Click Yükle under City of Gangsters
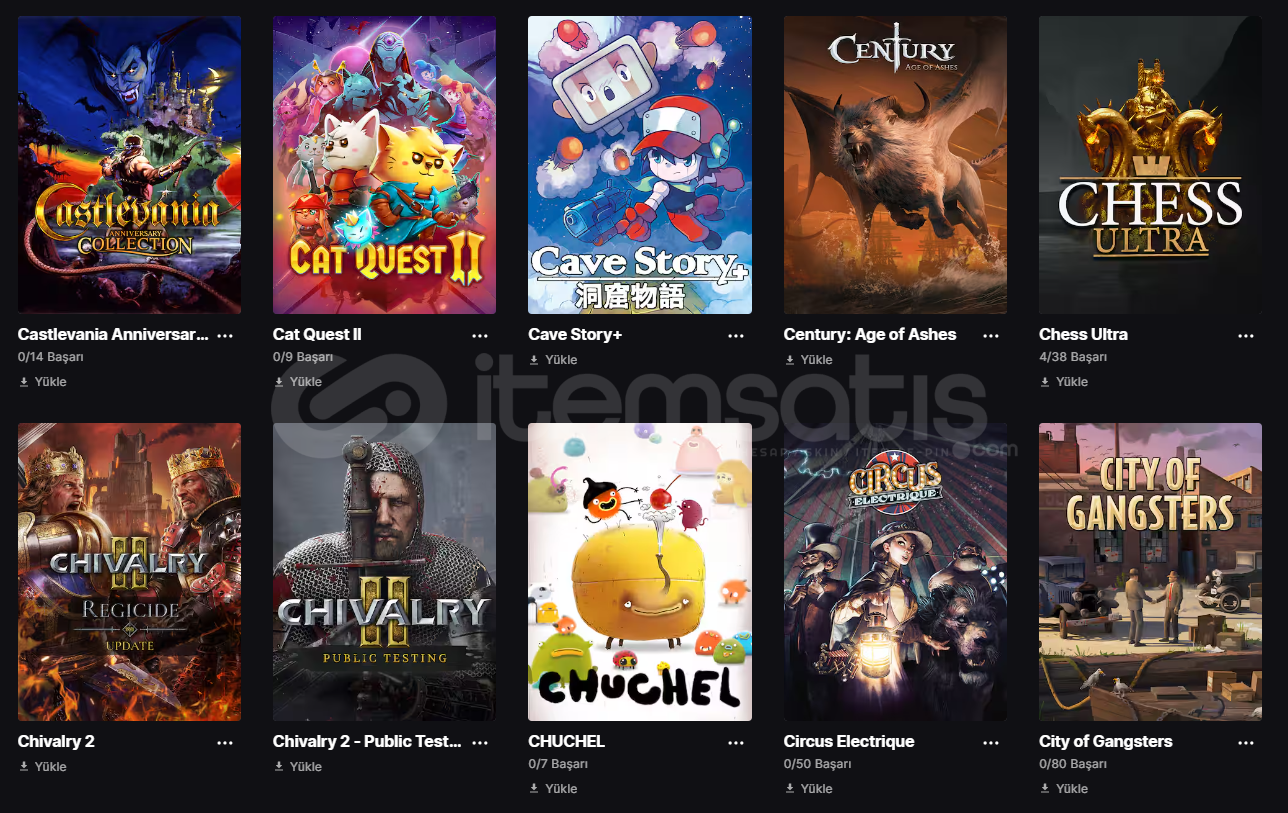This screenshot has width=1288, height=813. tap(1064, 788)
